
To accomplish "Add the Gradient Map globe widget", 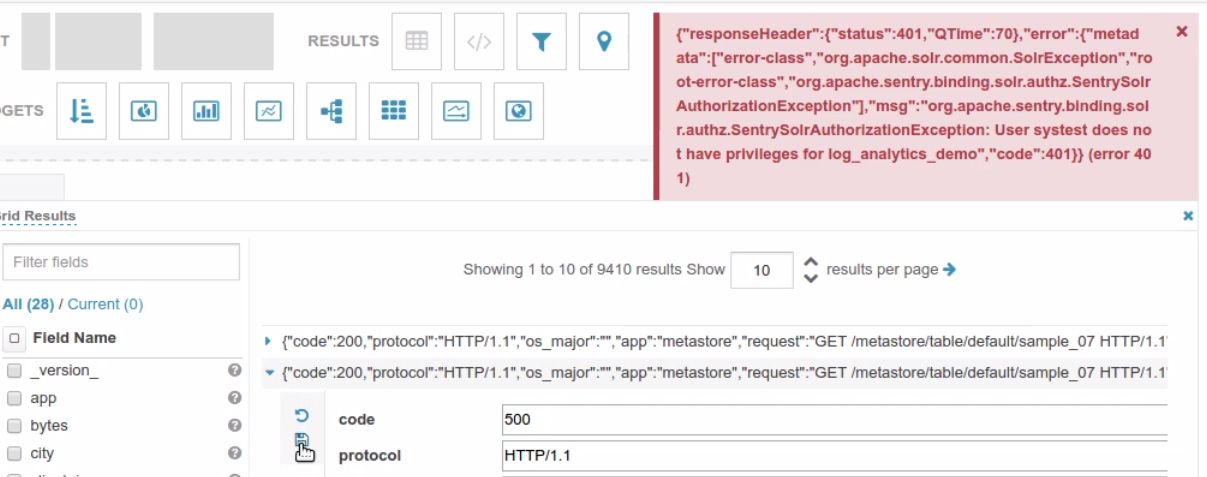I will (x=518, y=111).
